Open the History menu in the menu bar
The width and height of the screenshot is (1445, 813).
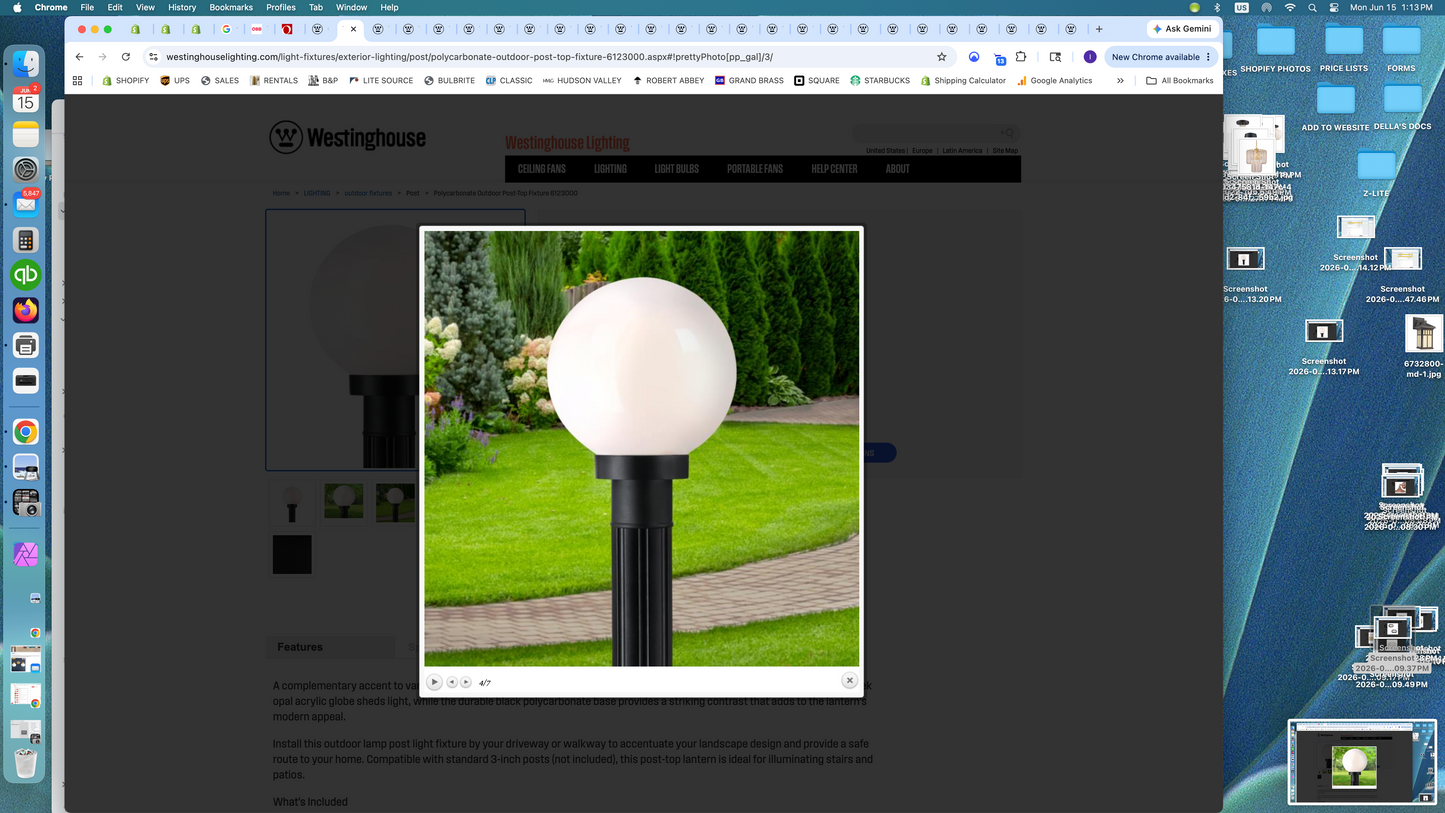pos(182,7)
